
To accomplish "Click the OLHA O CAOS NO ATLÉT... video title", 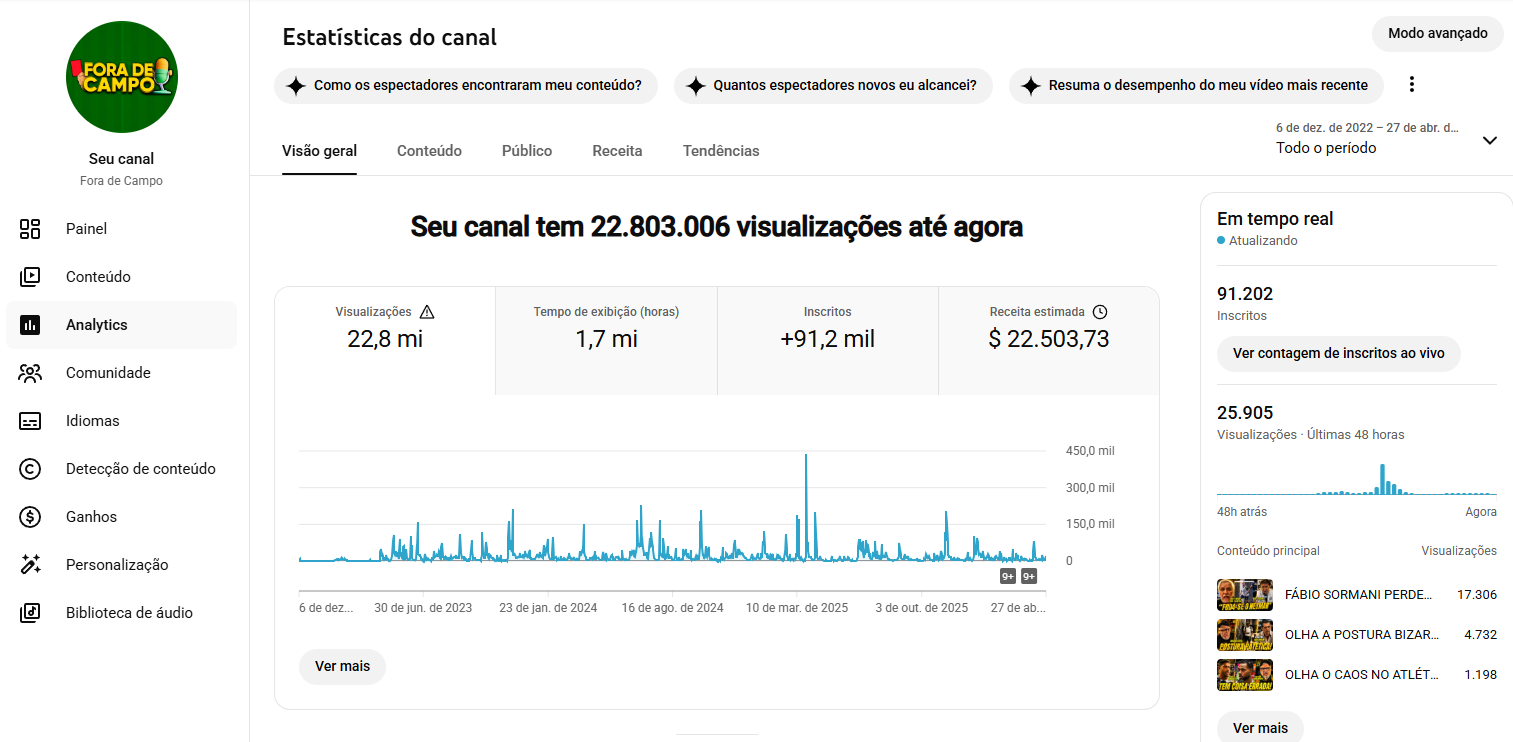I will tap(1362, 675).
